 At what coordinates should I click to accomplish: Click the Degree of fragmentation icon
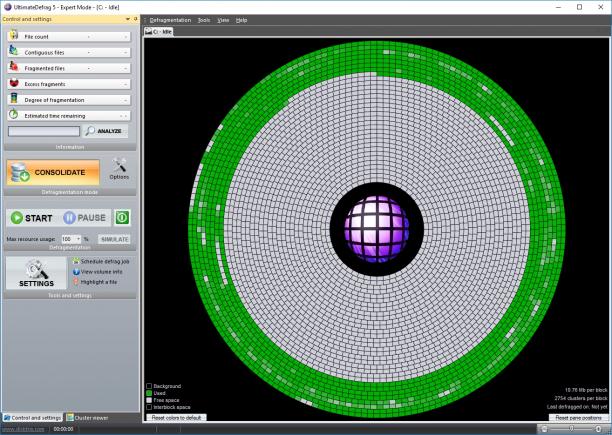tap(14, 98)
